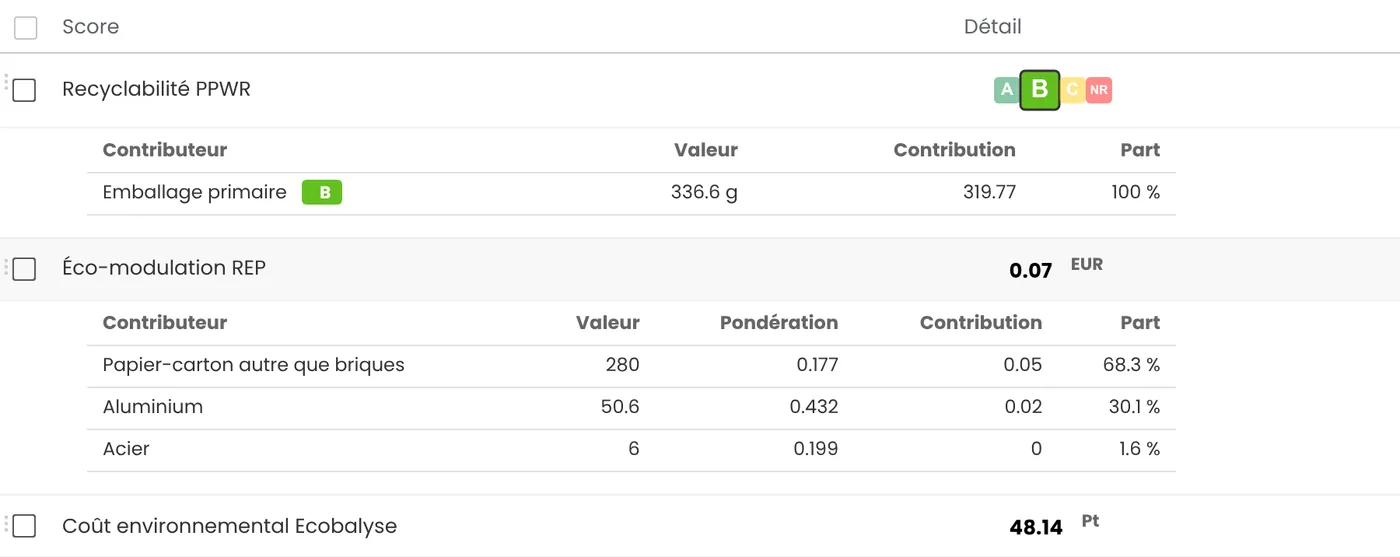Screen dimensions: 1400x557
Task: Click the drag handle beside Coût environnemental Ecobalyse
Action: click(x=6, y=524)
